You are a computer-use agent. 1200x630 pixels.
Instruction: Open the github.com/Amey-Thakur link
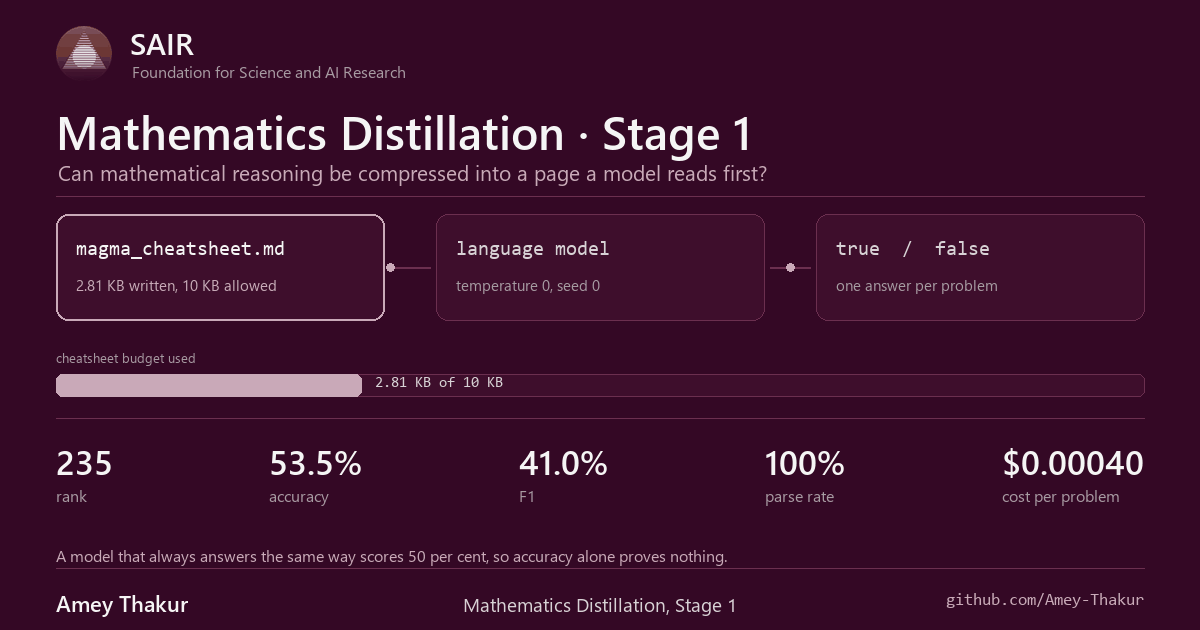coord(1045,600)
